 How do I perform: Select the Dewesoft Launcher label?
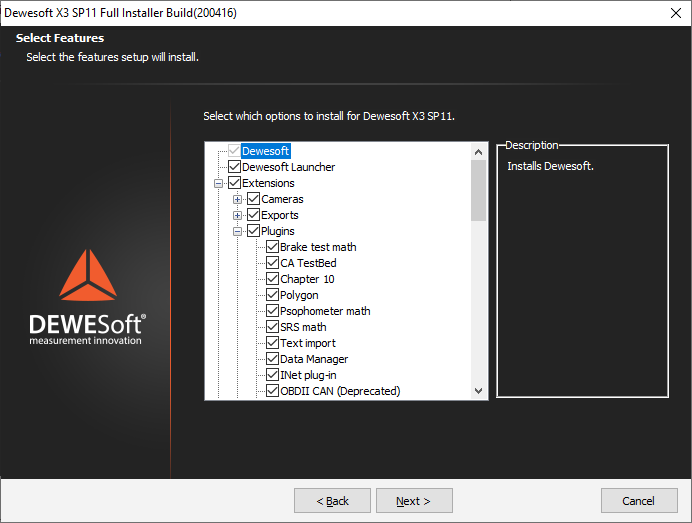[x=289, y=167]
